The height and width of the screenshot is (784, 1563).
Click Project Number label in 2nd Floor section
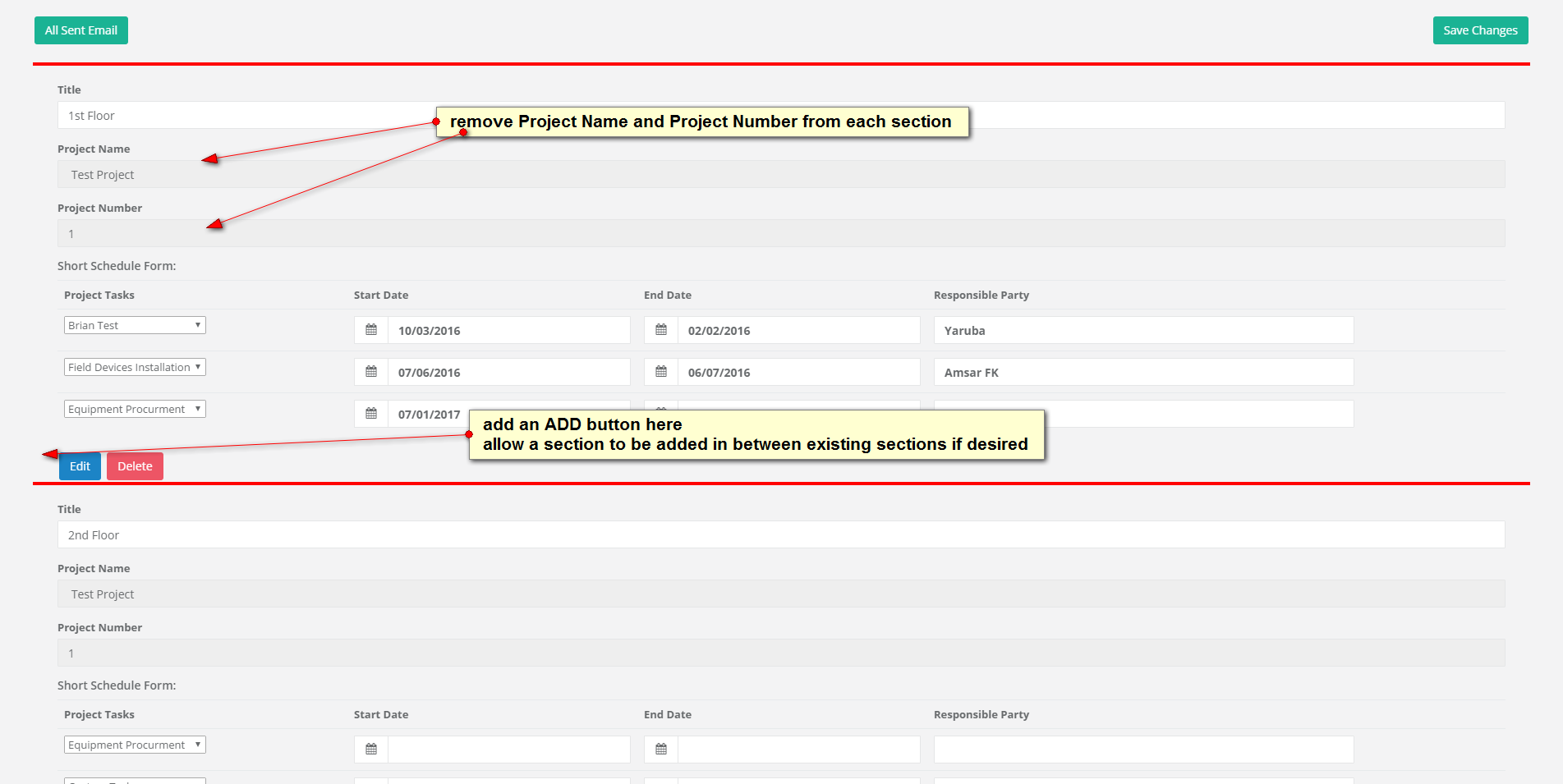click(99, 627)
